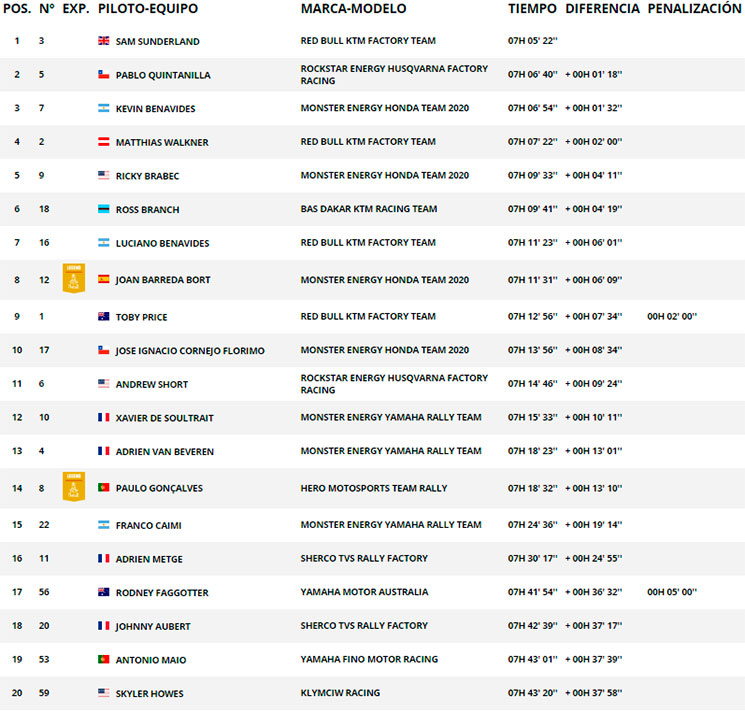Viewport: 745px width, 712px height.
Task: Click the Chilean flag beside Pablo Quintanilla
Action: click(104, 75)
